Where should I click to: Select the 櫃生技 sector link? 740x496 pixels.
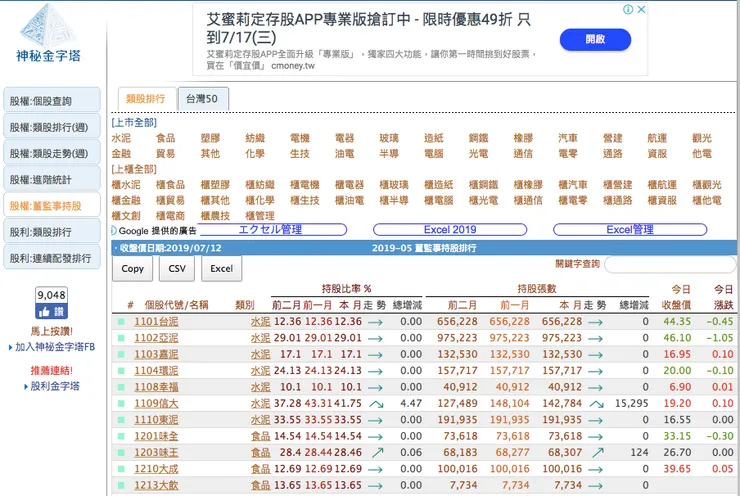click(305, 200)
